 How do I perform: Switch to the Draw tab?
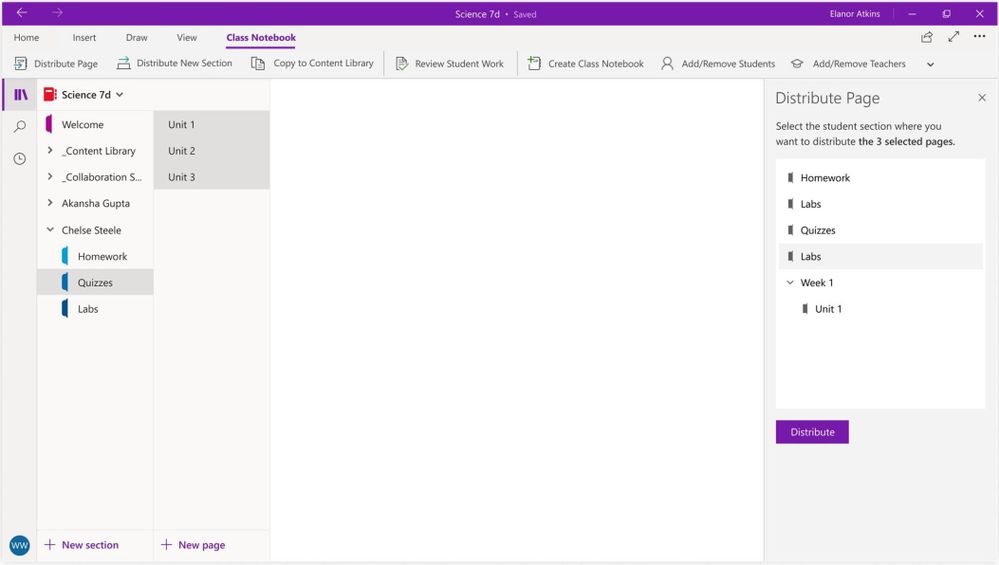coord(136,38)
